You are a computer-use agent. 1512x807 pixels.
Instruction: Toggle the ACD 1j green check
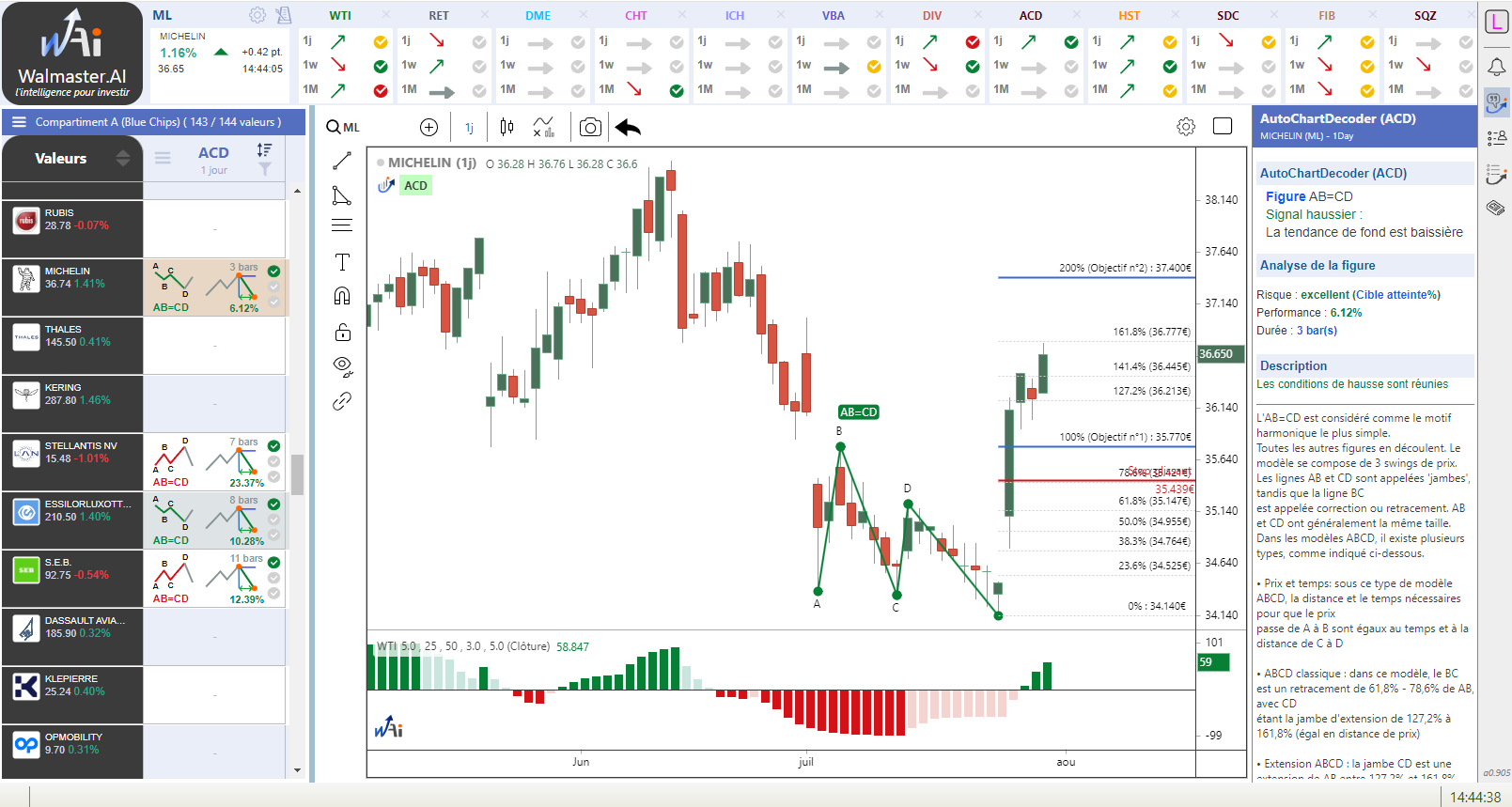[1071, 41]
